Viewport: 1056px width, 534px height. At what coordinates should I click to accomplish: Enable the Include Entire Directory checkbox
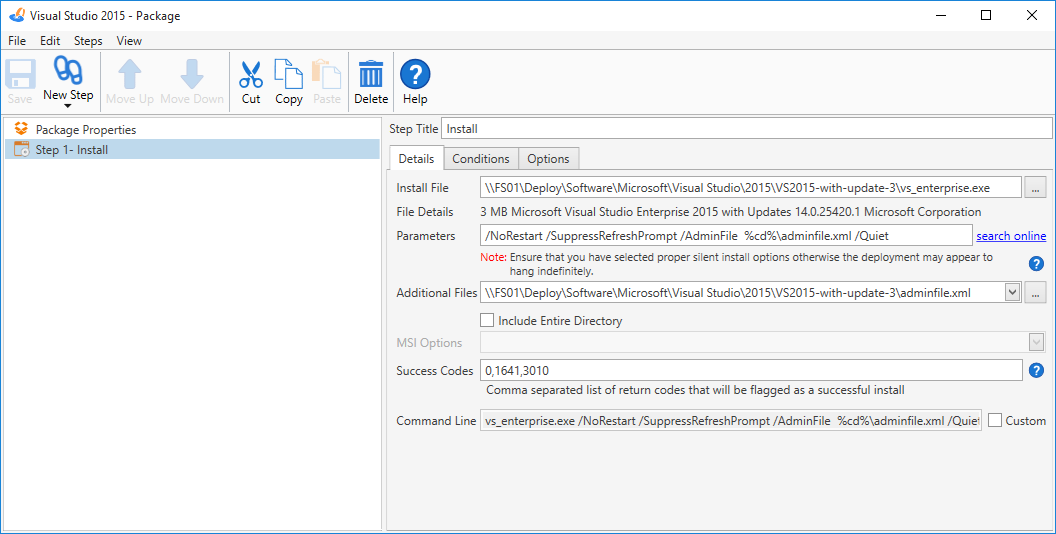click(488, 321)
